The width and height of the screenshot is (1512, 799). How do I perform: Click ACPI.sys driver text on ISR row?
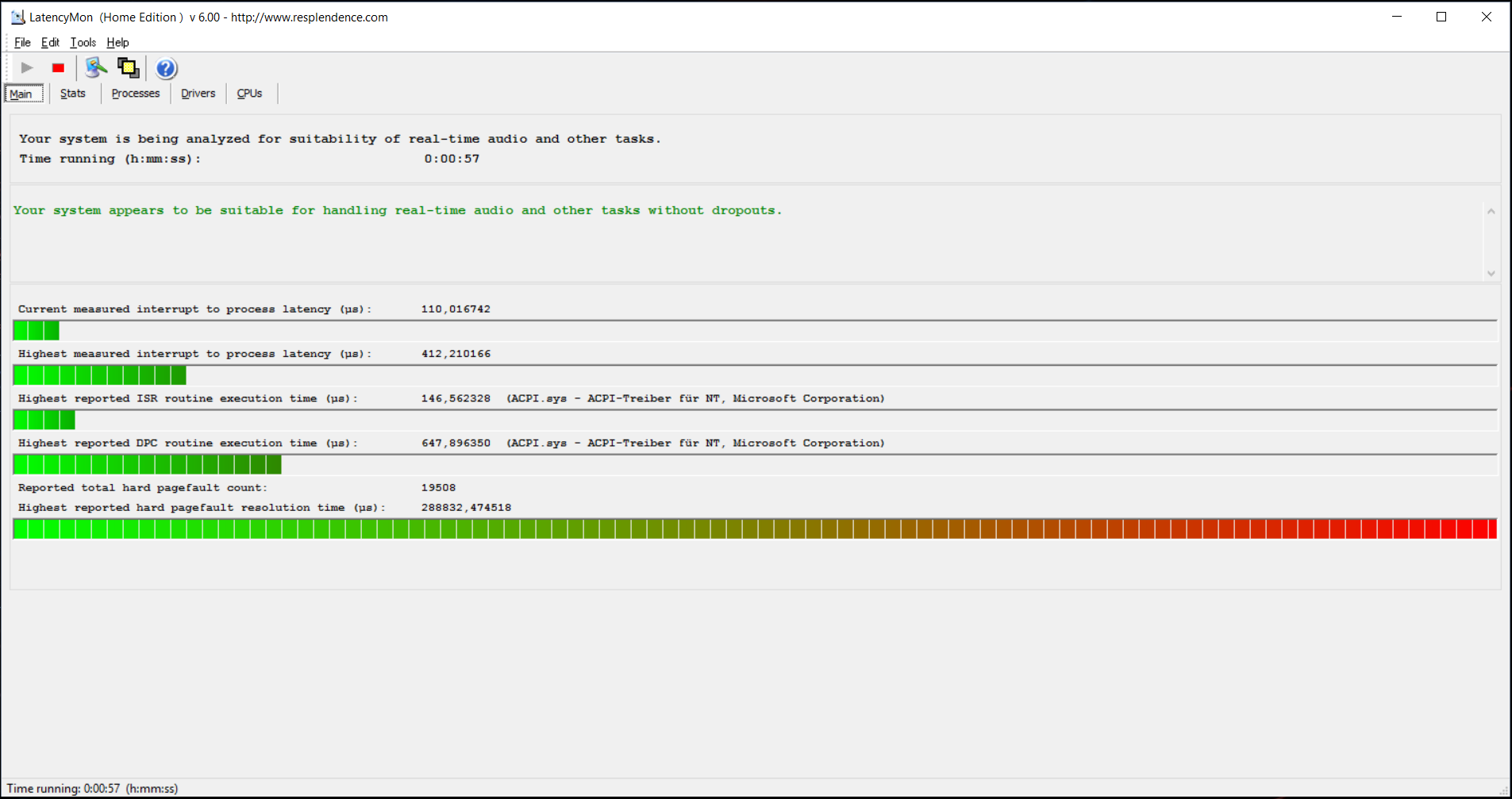point(695,398)
